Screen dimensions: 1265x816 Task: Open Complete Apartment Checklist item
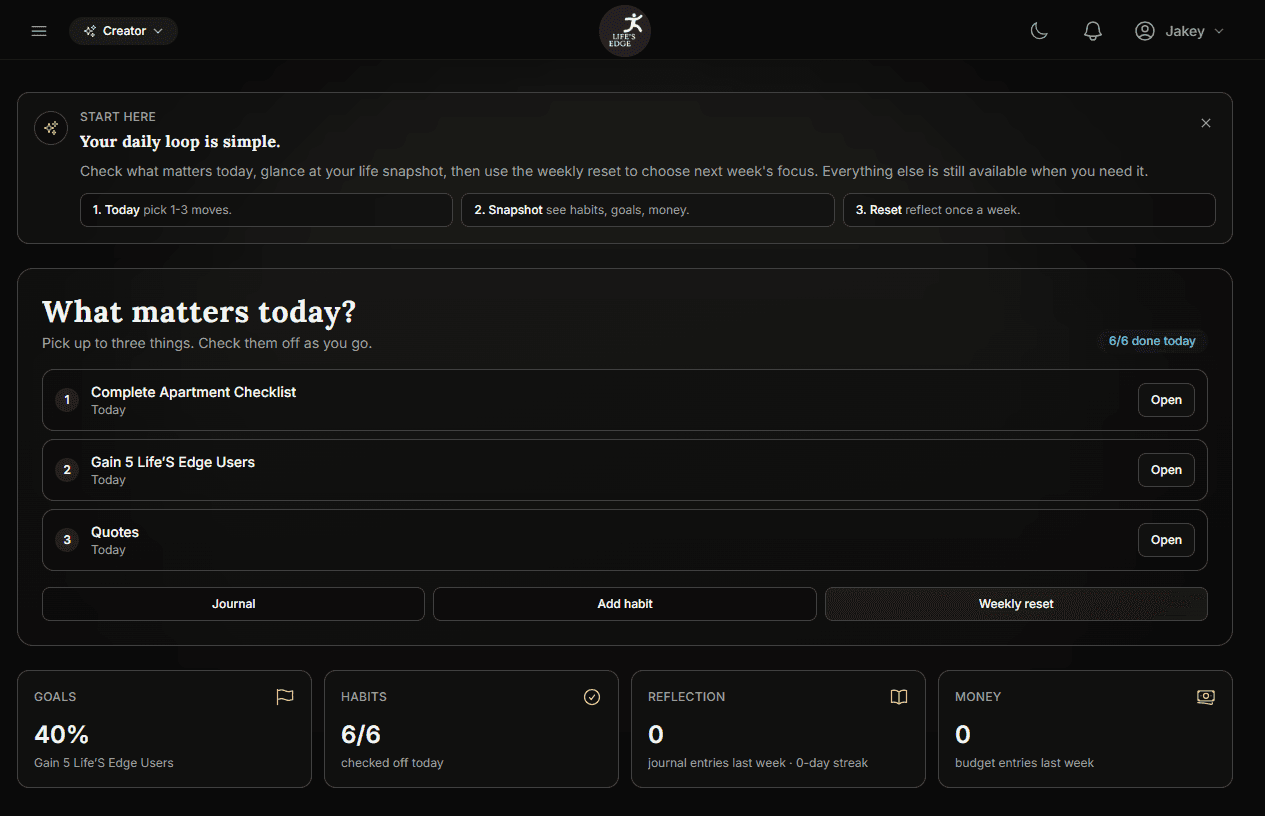(x=1166, y=400)
